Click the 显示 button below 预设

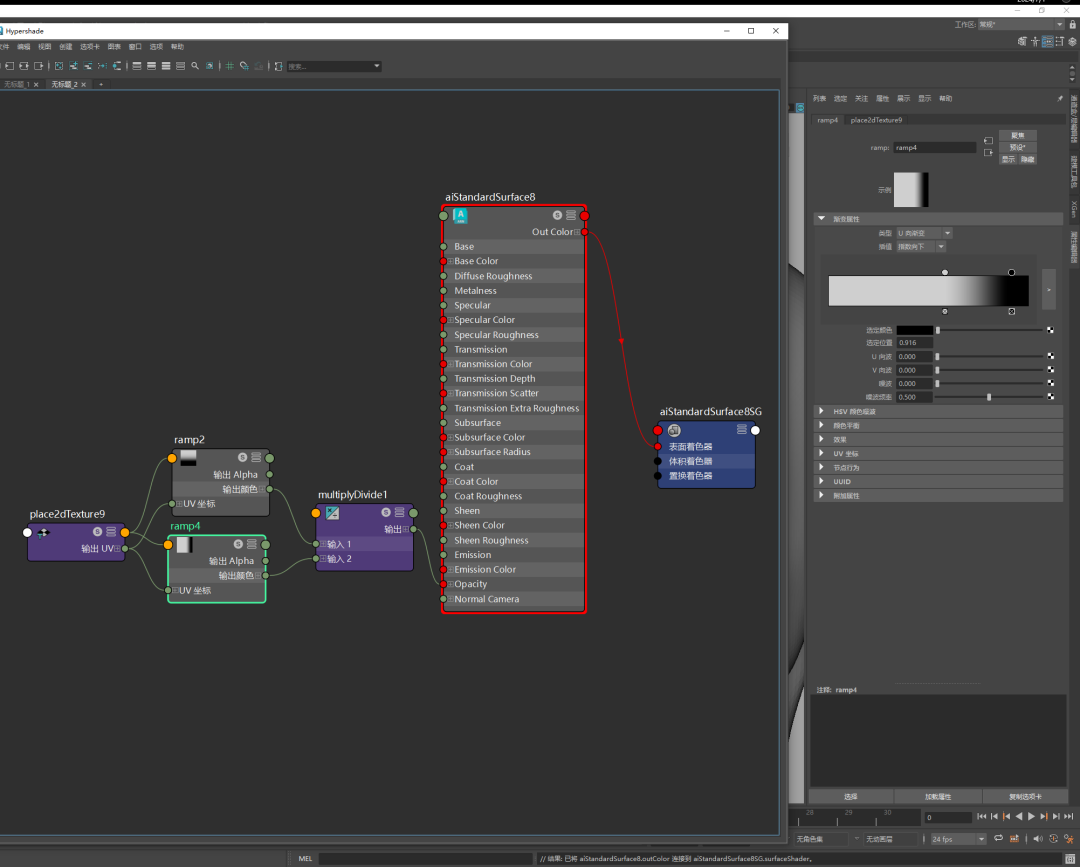[1008, 159]
